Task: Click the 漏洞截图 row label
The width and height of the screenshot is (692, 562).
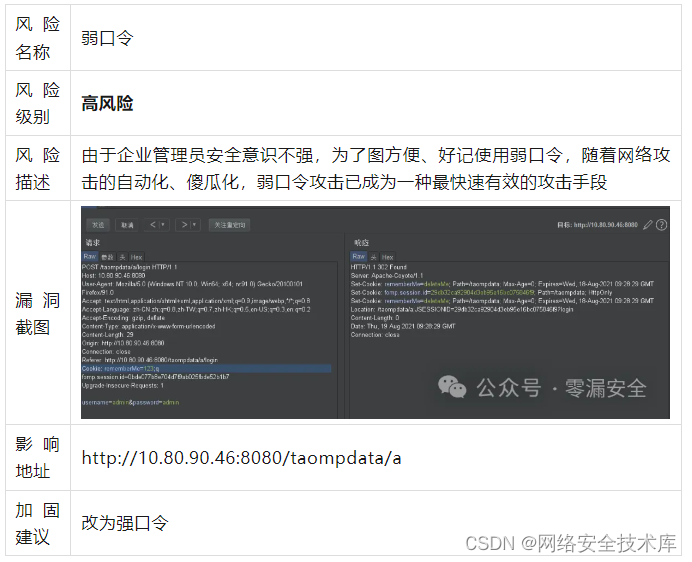Action: (x=38, y=314)
